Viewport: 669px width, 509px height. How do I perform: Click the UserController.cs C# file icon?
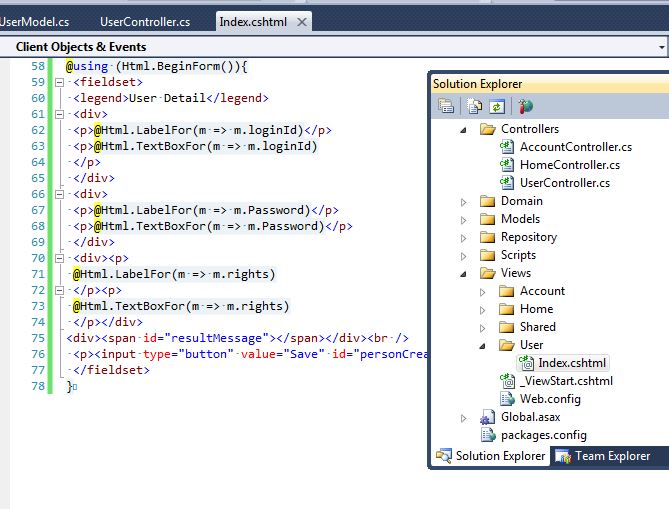point(506,183)
